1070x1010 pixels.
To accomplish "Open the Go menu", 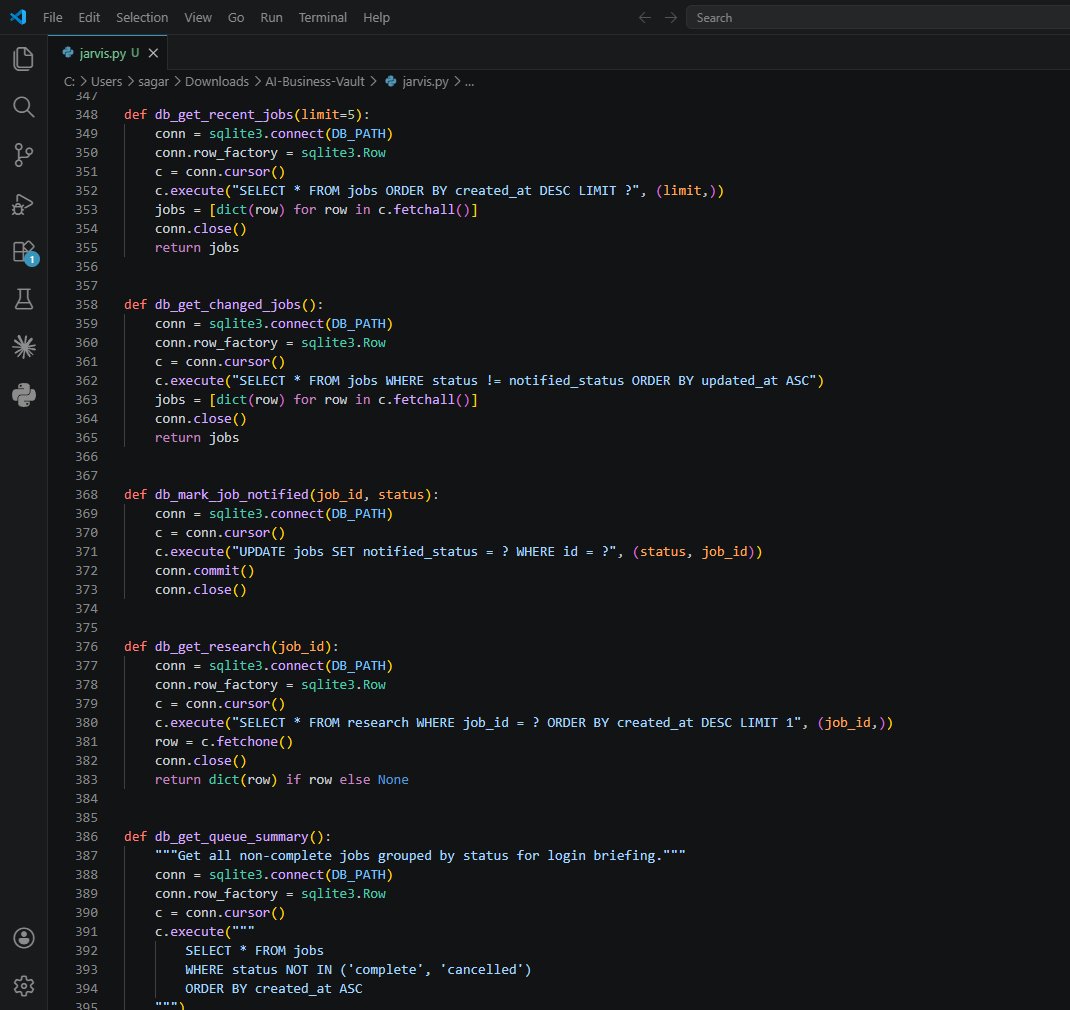I will [235, 18].
